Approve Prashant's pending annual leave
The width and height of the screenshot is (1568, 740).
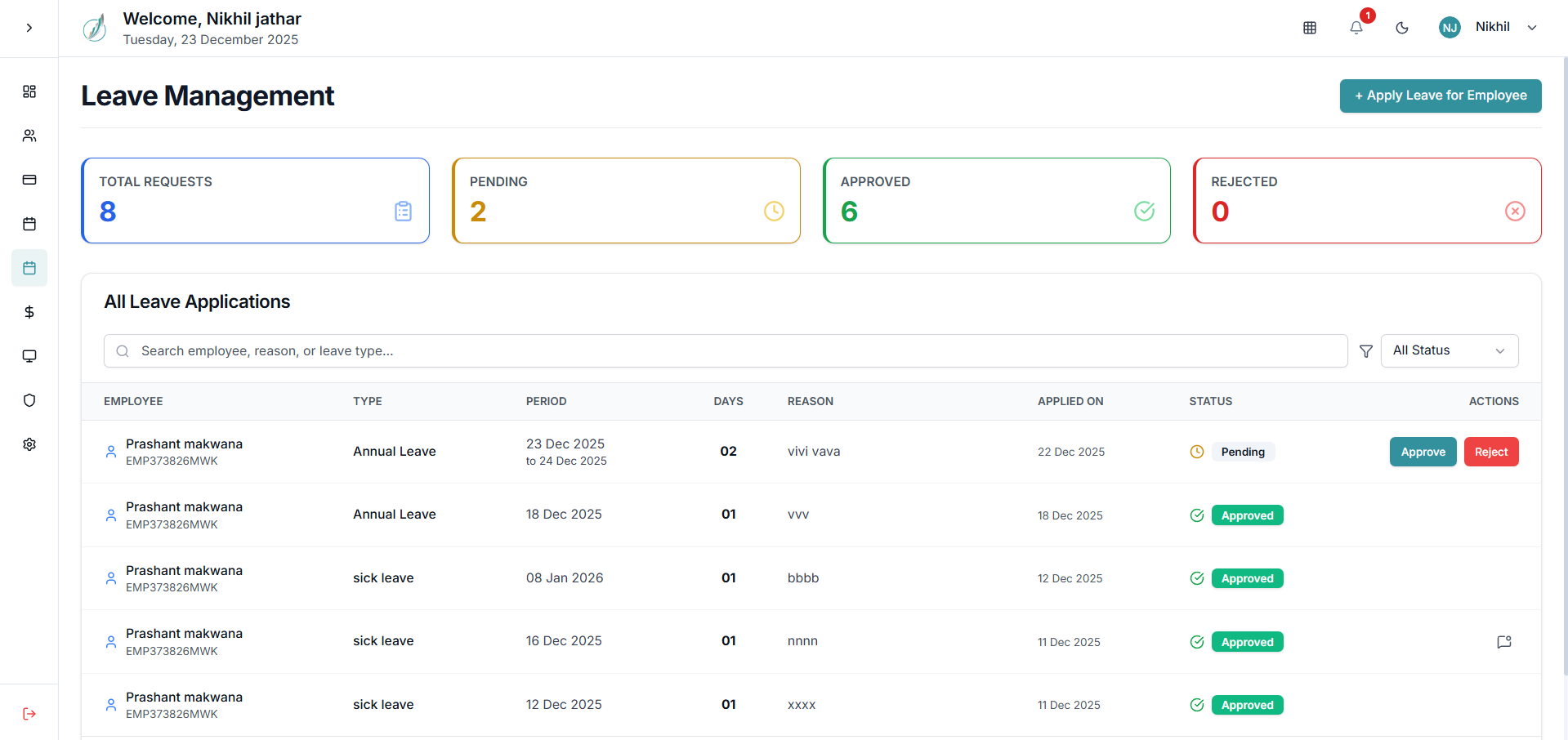tap(1423, 452)
